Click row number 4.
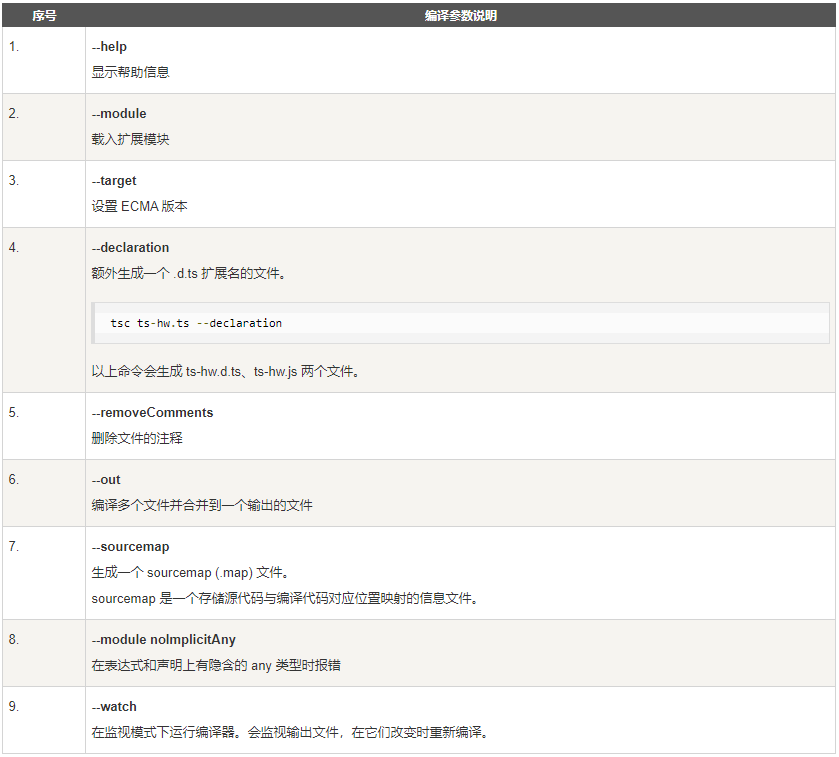The width and height of the screenshot is (839, 757). click(x=14, y=247)
